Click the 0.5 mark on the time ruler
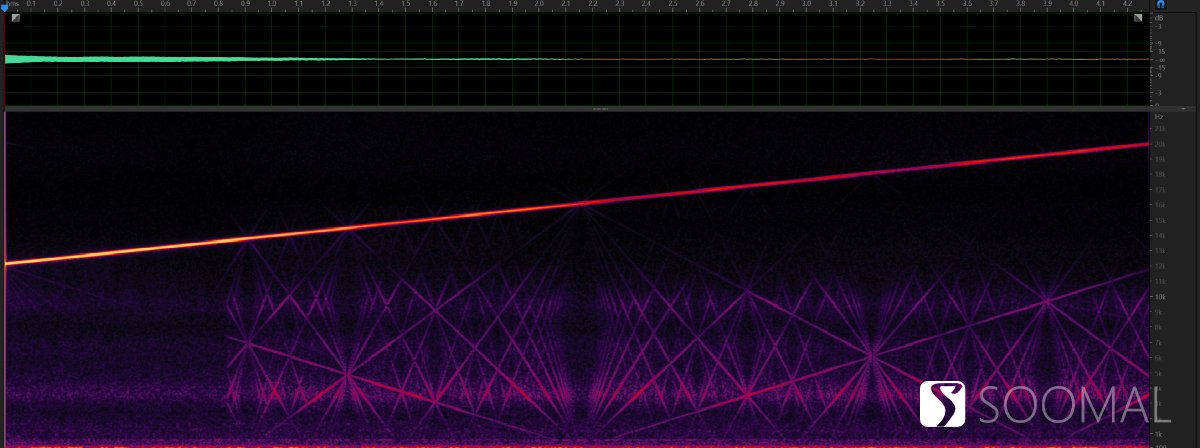Viewport: 1200px width, 448px height. pos(138,5)
